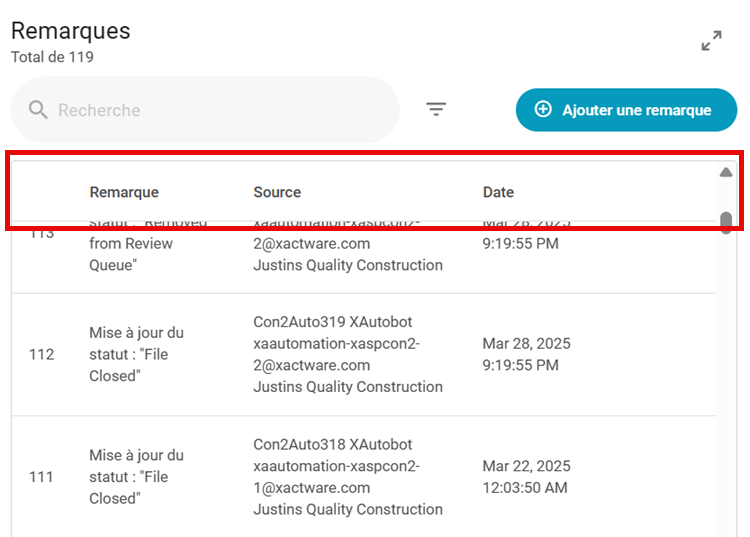The width and height of the screenshot is (750, 537).
Task: Sort by the Source column header
Action: [277, 192]
